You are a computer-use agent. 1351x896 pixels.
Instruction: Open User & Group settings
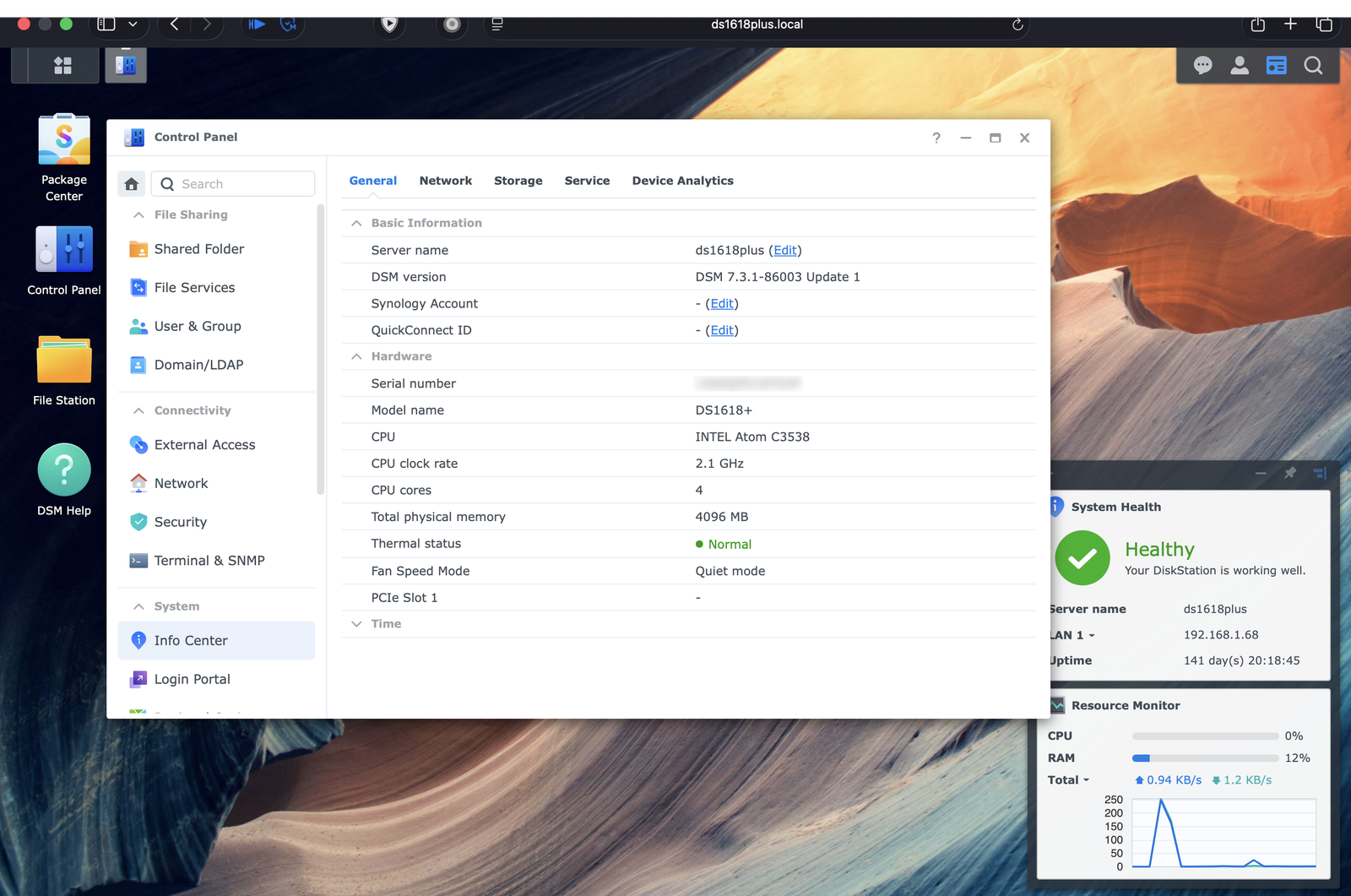216,326
